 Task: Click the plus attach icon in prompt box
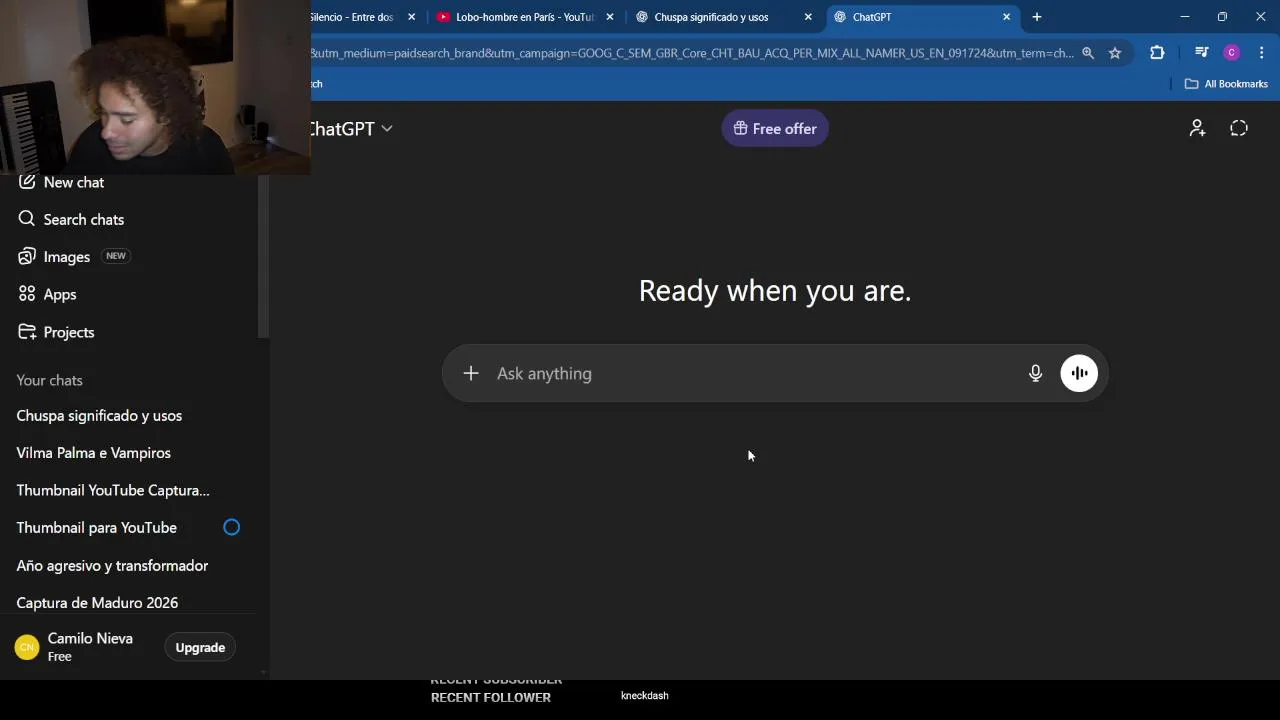471,373
